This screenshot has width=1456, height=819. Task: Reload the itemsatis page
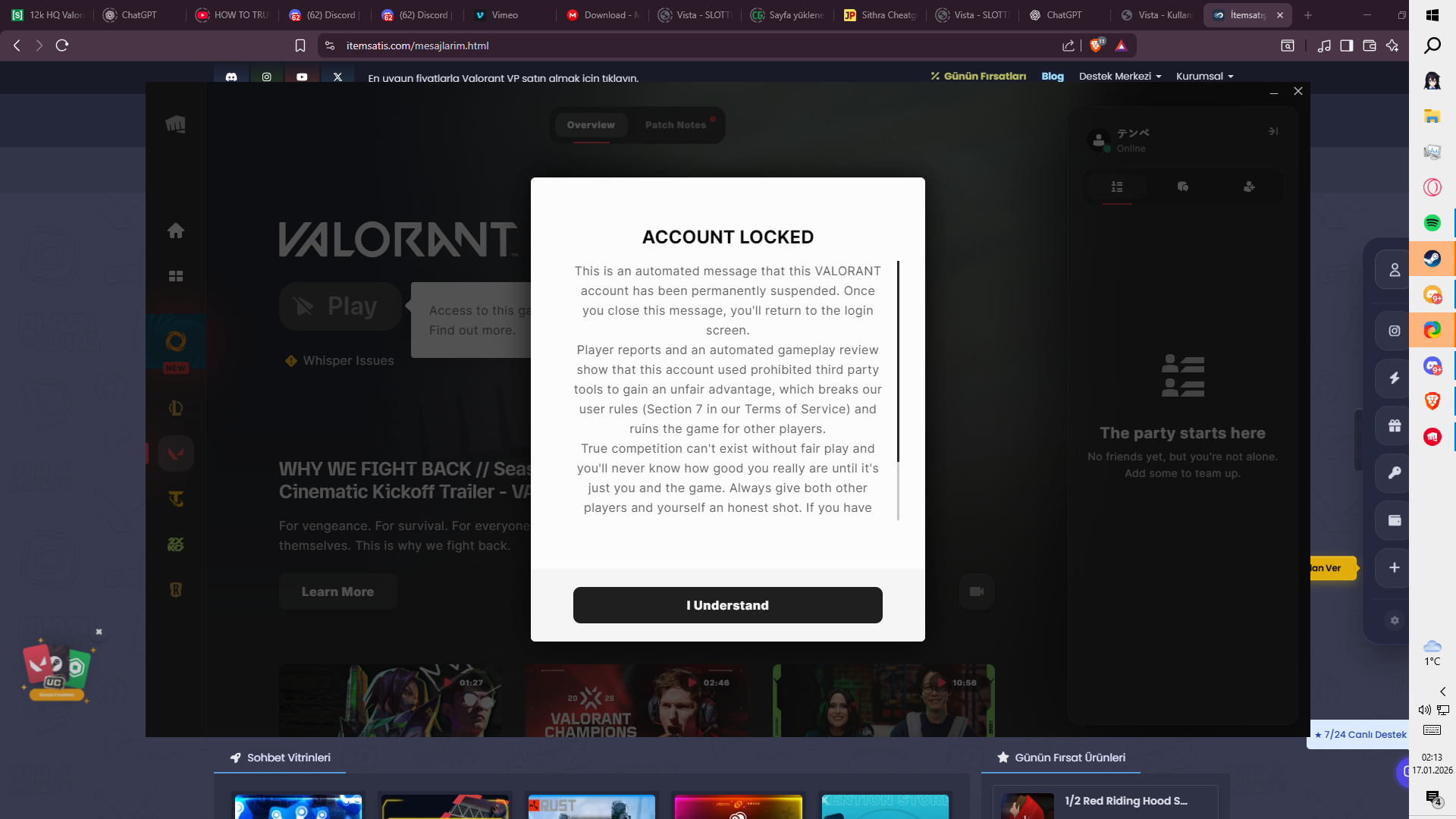[x=62, y=45]
